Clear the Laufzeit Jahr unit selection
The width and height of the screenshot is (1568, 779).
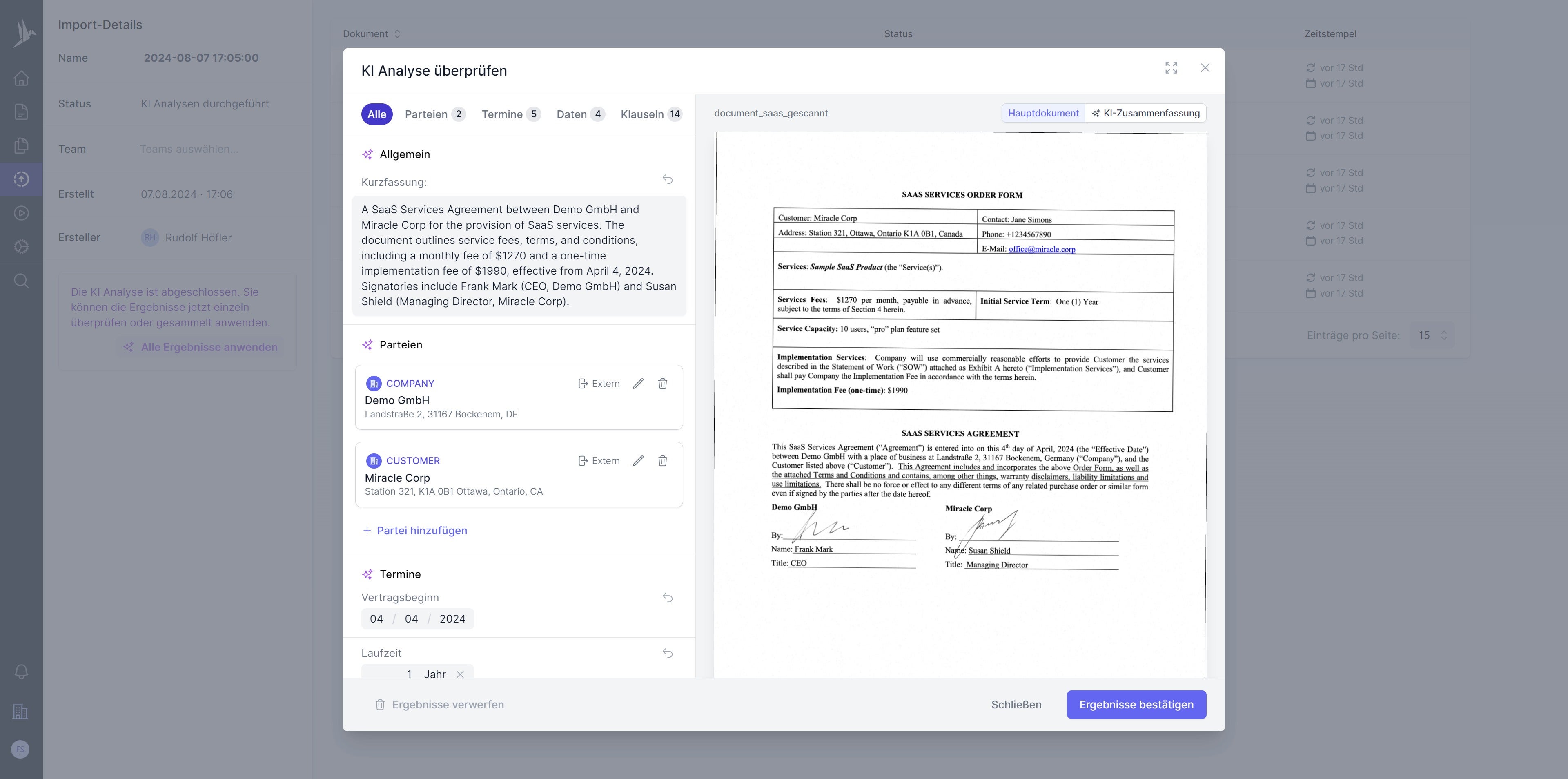(460, 674)
